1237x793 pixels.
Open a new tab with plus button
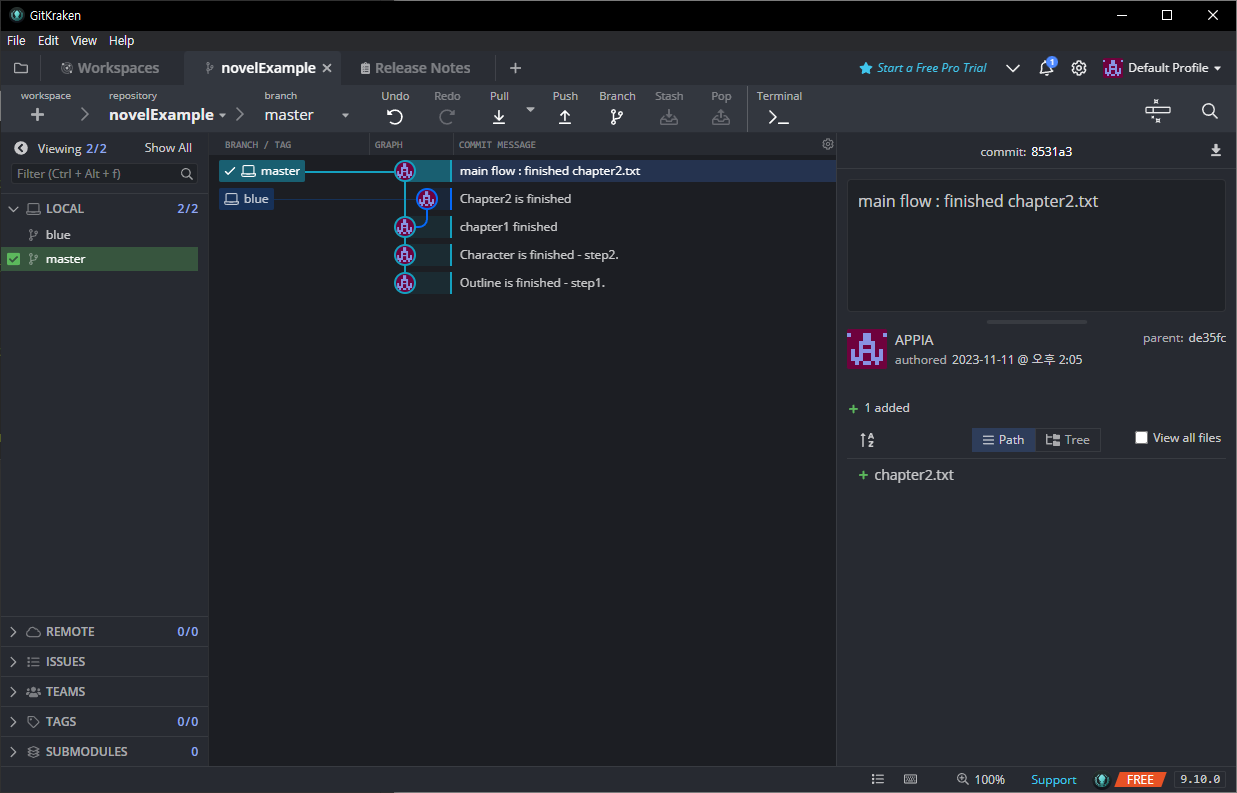coord(515,68)
